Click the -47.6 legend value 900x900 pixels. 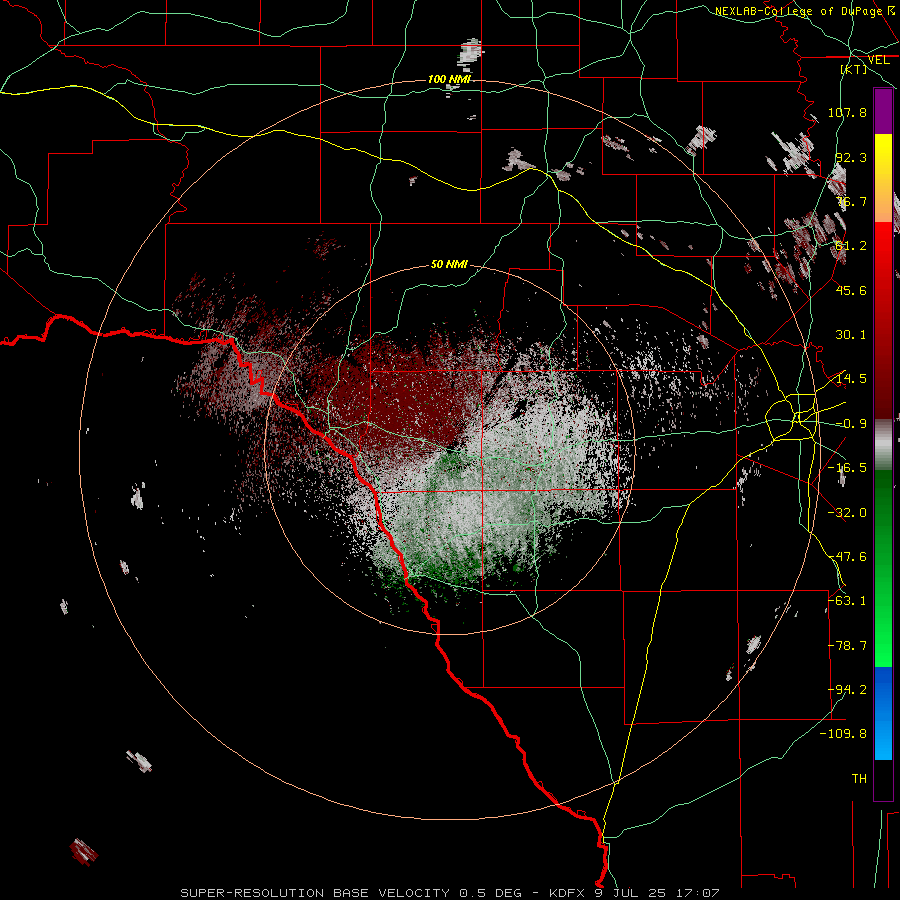847,557
